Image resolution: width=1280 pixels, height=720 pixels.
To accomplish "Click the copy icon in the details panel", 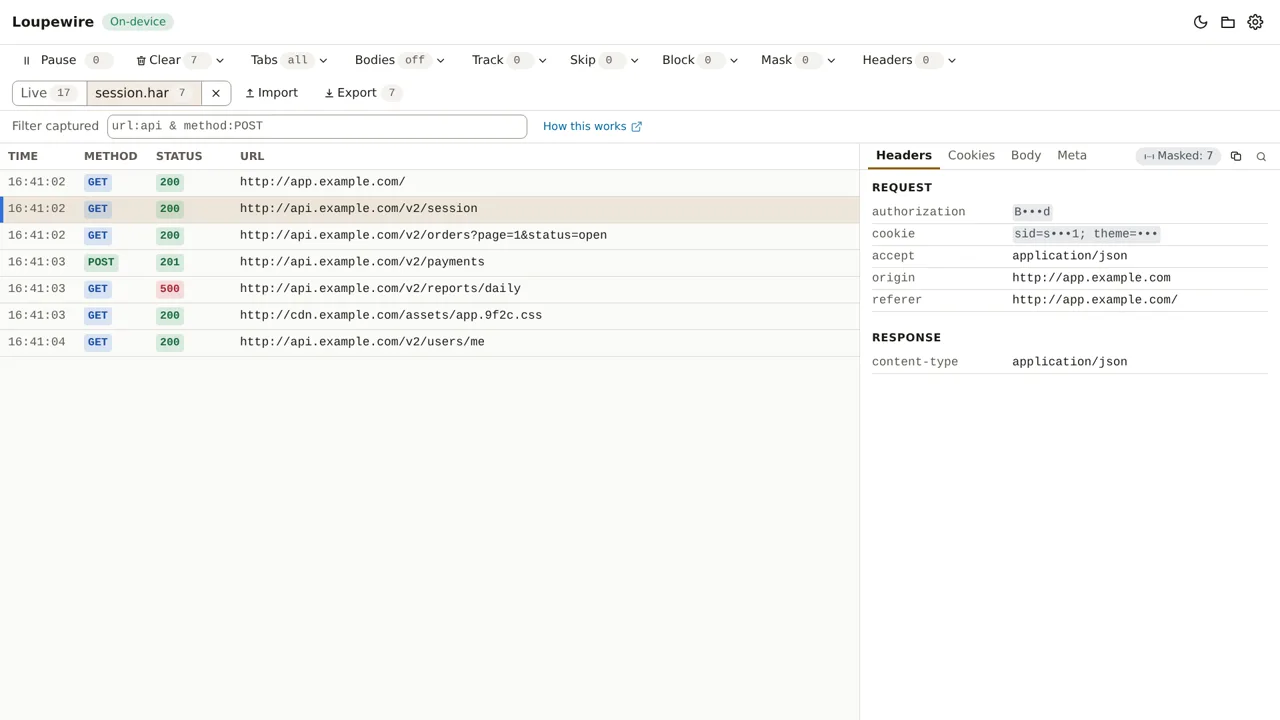I will click(x=1236, y=156).
